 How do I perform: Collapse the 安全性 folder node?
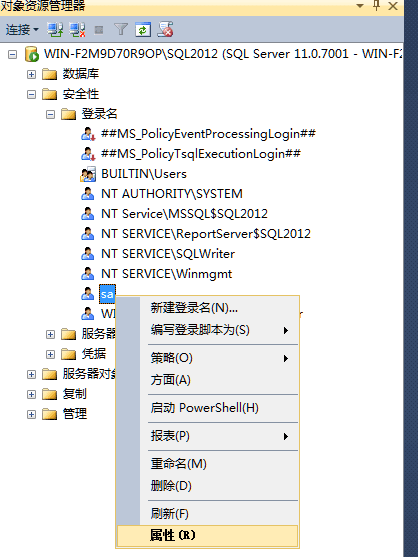point(31,94)
